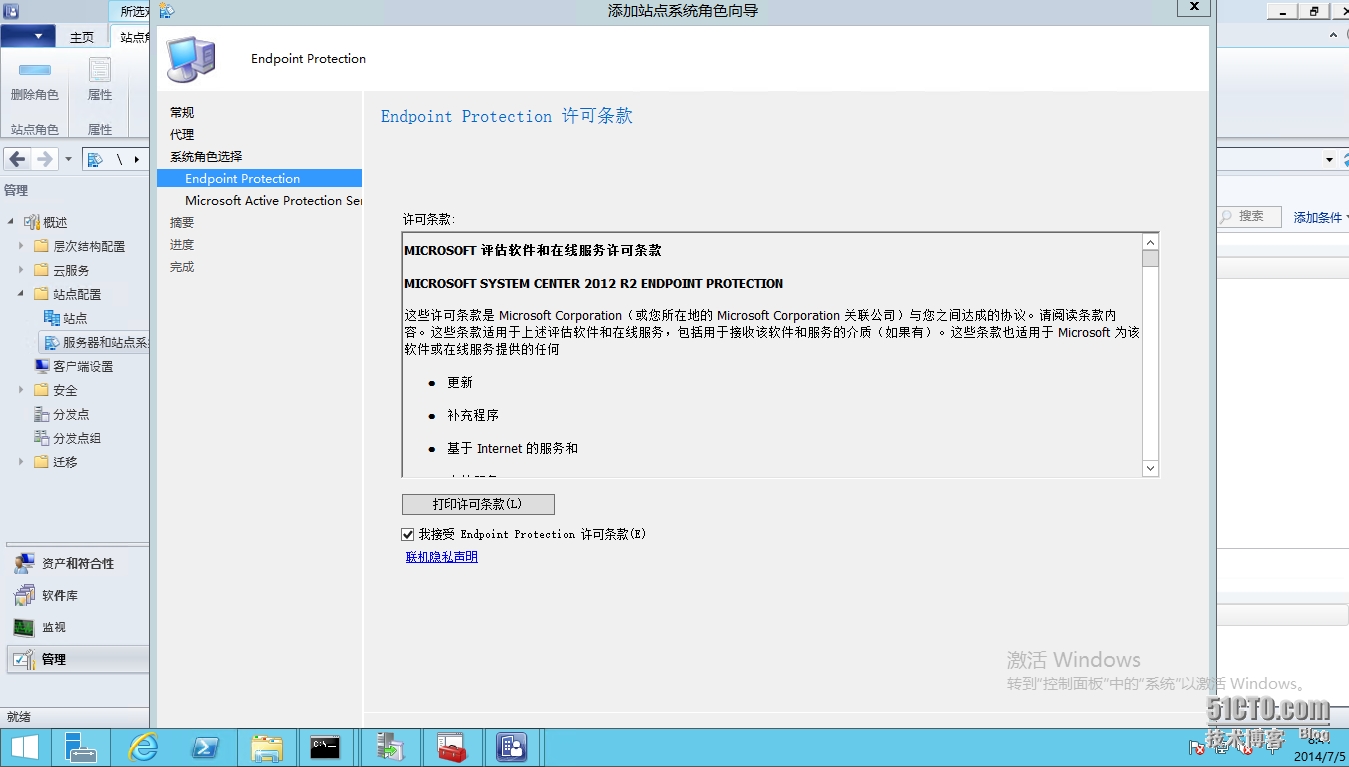Go to the 系统角色选择 wizard step
1349x767 pixels.
pyautogui.click(x=206, y=157)
